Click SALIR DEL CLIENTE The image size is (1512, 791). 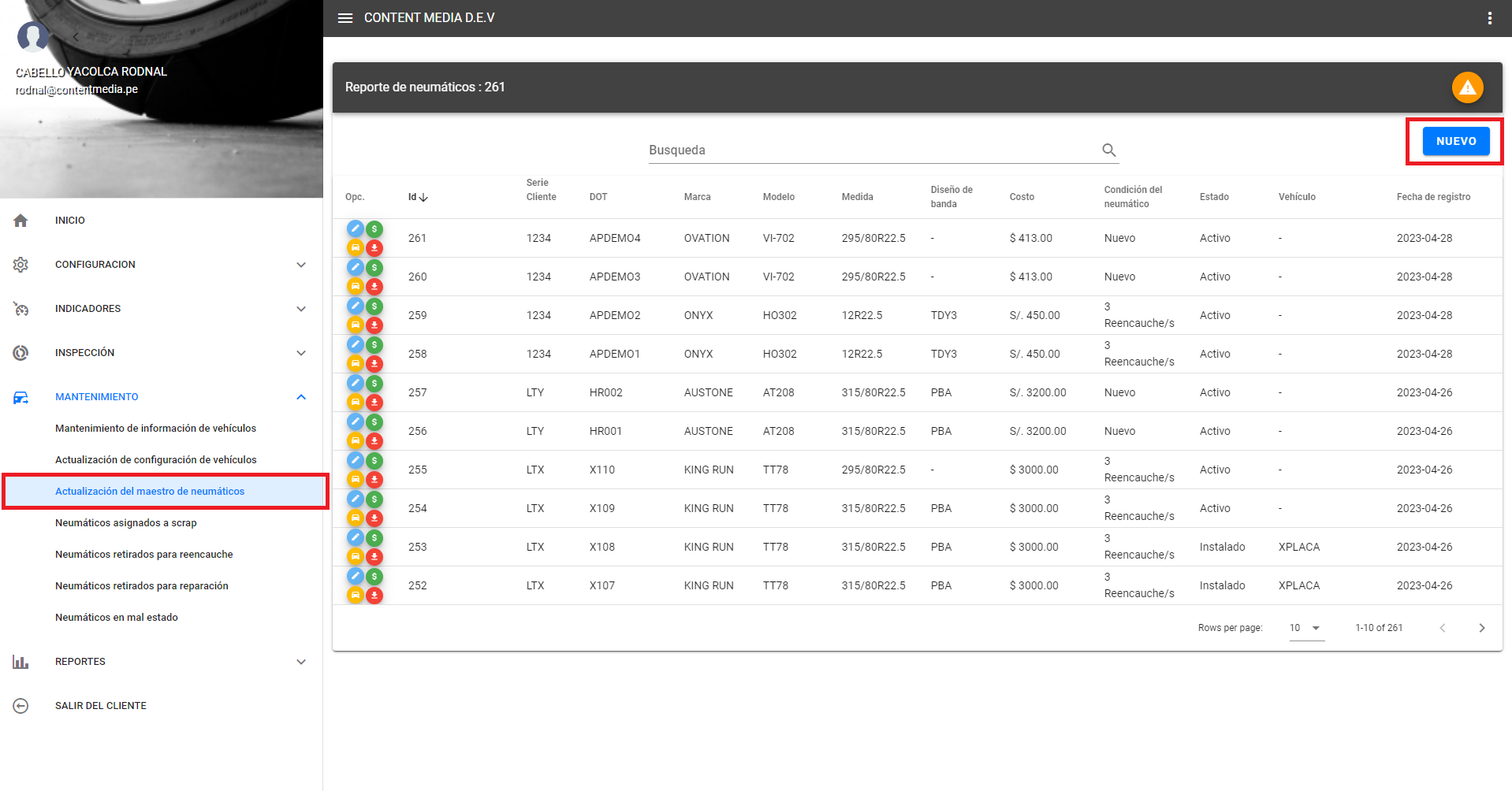pos(101,706)
